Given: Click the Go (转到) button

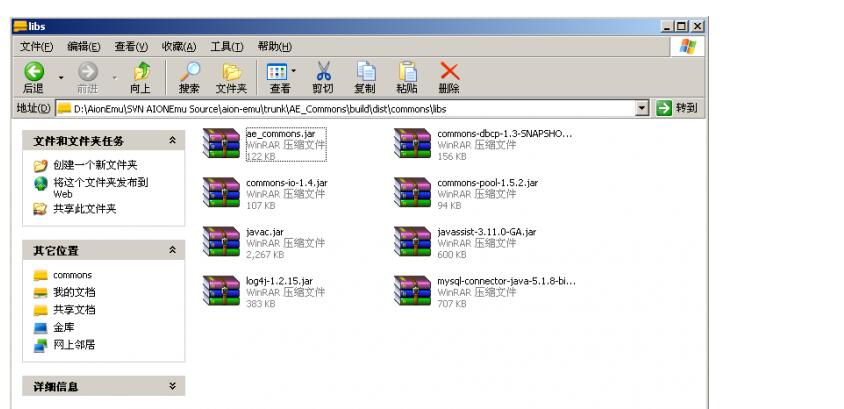Looking at the screenshot, I should [677, 108].
